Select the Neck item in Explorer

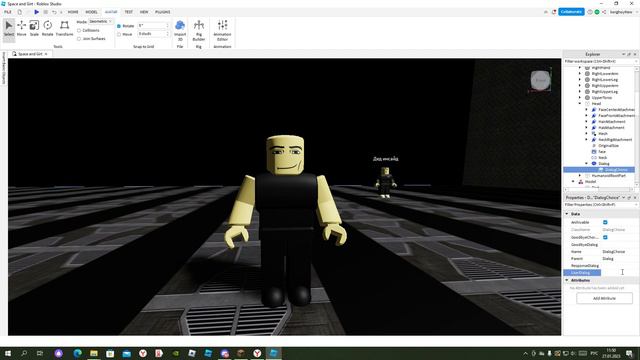(x=602, y=158)
